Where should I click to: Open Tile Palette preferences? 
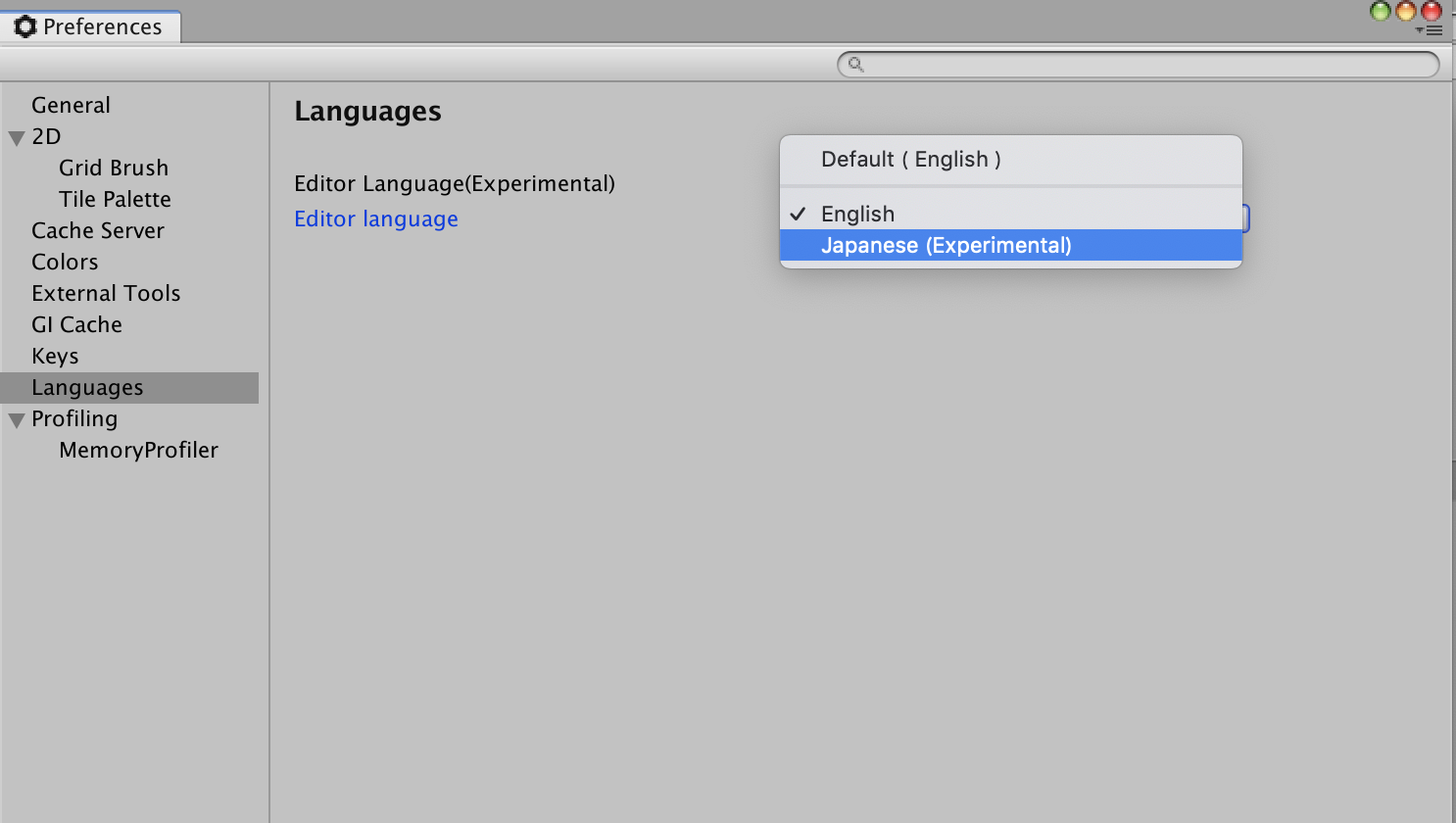point(115,200)
